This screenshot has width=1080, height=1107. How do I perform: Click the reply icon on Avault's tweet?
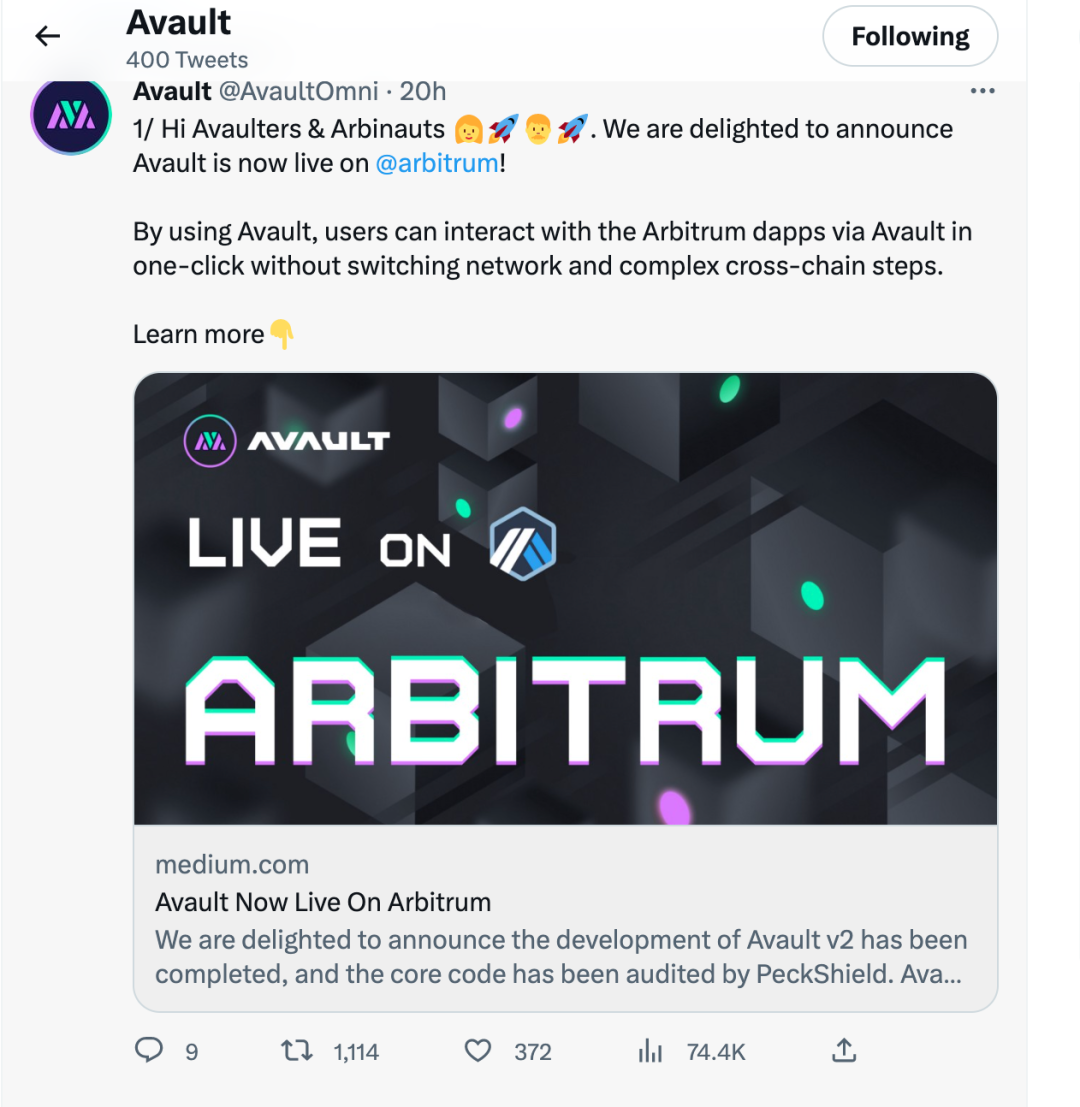[149, 1051]
